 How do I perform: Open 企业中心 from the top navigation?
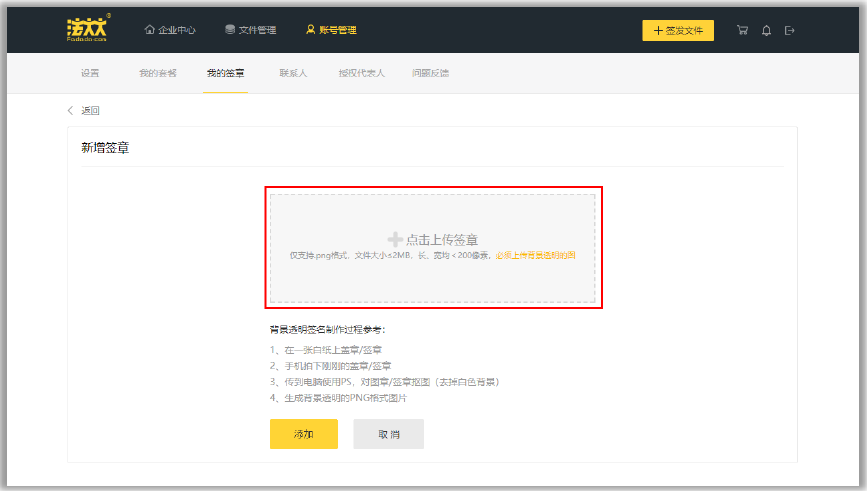(170, 30)
